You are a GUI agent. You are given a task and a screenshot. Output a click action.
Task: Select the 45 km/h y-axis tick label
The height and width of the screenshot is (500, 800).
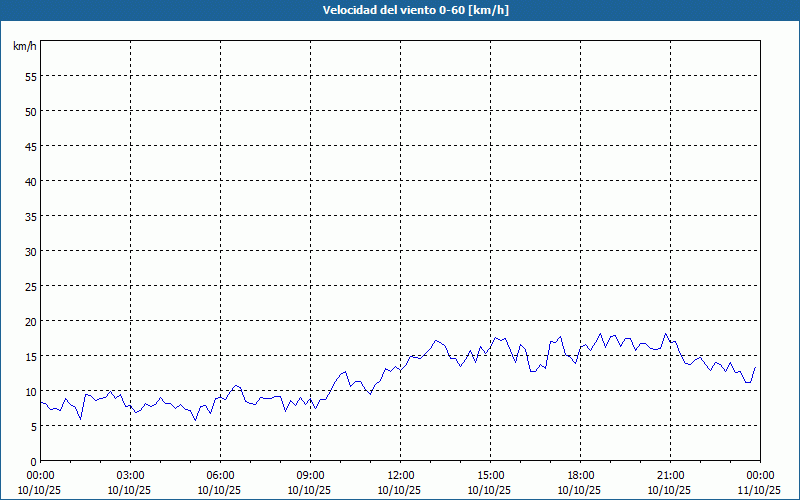pos(30,146)
